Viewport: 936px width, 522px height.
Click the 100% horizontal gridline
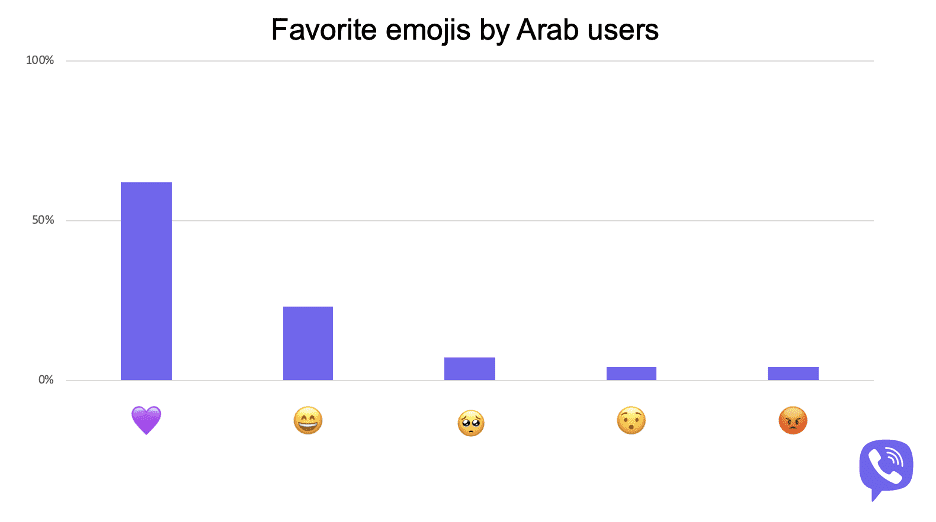point(470,60)
